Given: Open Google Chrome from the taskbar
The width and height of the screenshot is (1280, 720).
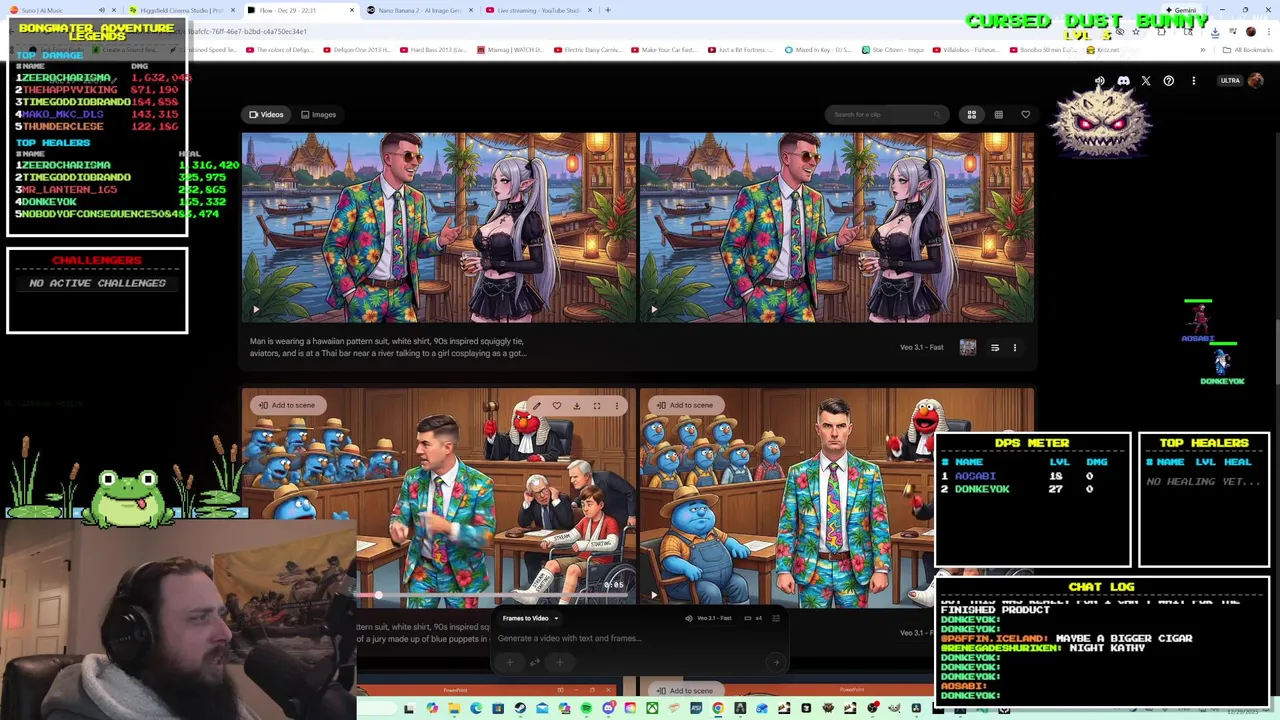Looking at the screenshot, I should 718,708.
